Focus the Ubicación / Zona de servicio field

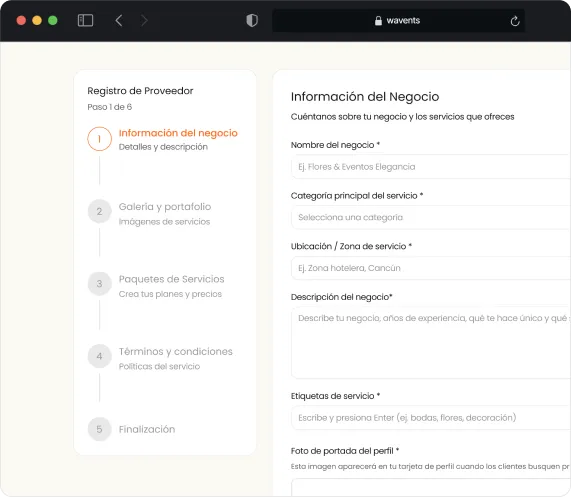[431, 268]
